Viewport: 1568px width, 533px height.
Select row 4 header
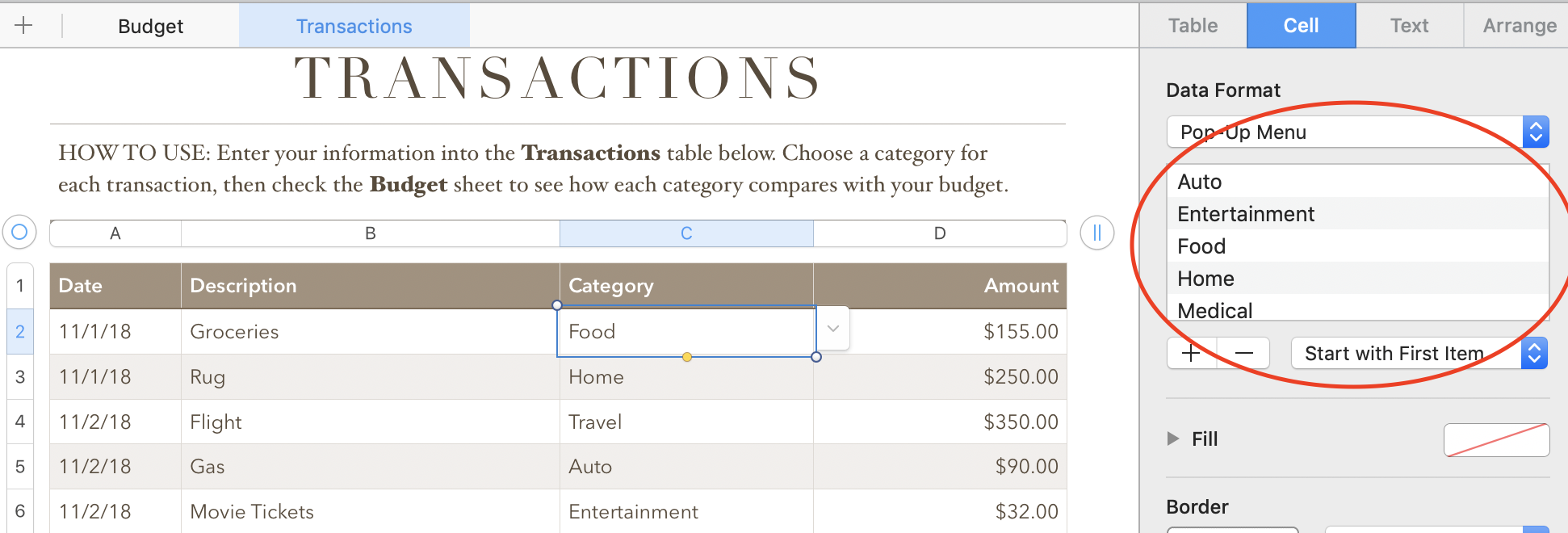20,422
